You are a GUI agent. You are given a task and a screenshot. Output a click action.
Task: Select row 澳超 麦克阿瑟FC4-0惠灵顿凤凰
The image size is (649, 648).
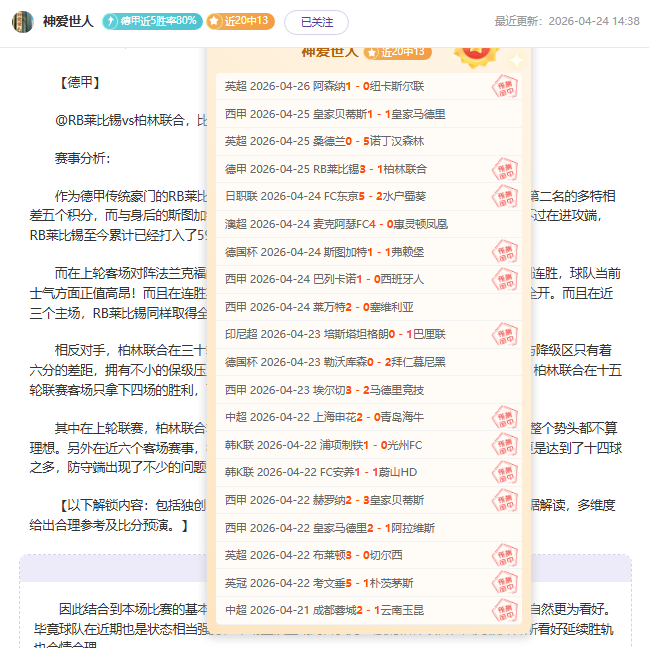369,224
